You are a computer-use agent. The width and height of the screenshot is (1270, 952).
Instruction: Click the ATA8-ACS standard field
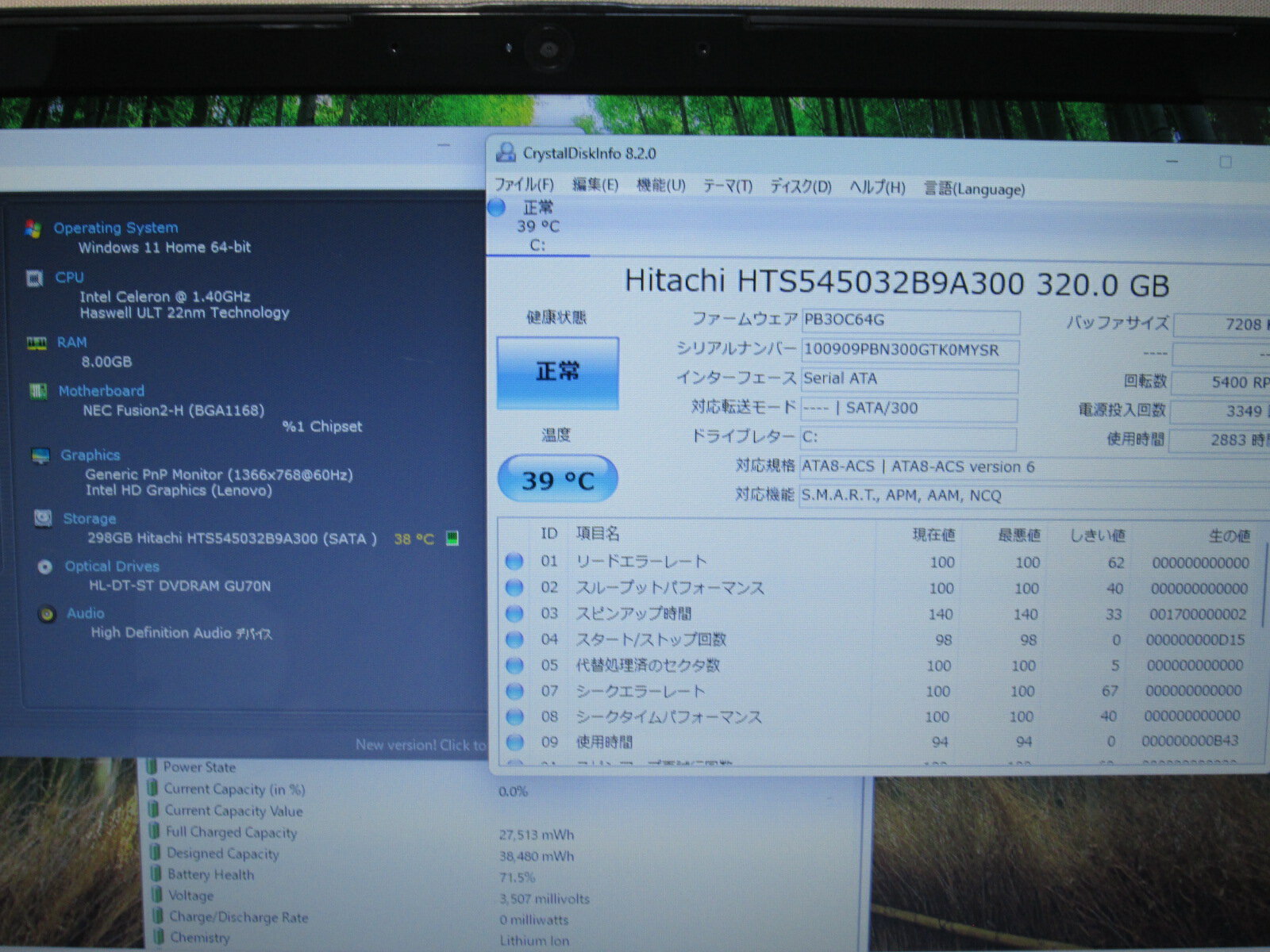pyautogui.click(x=1034, y=466)
